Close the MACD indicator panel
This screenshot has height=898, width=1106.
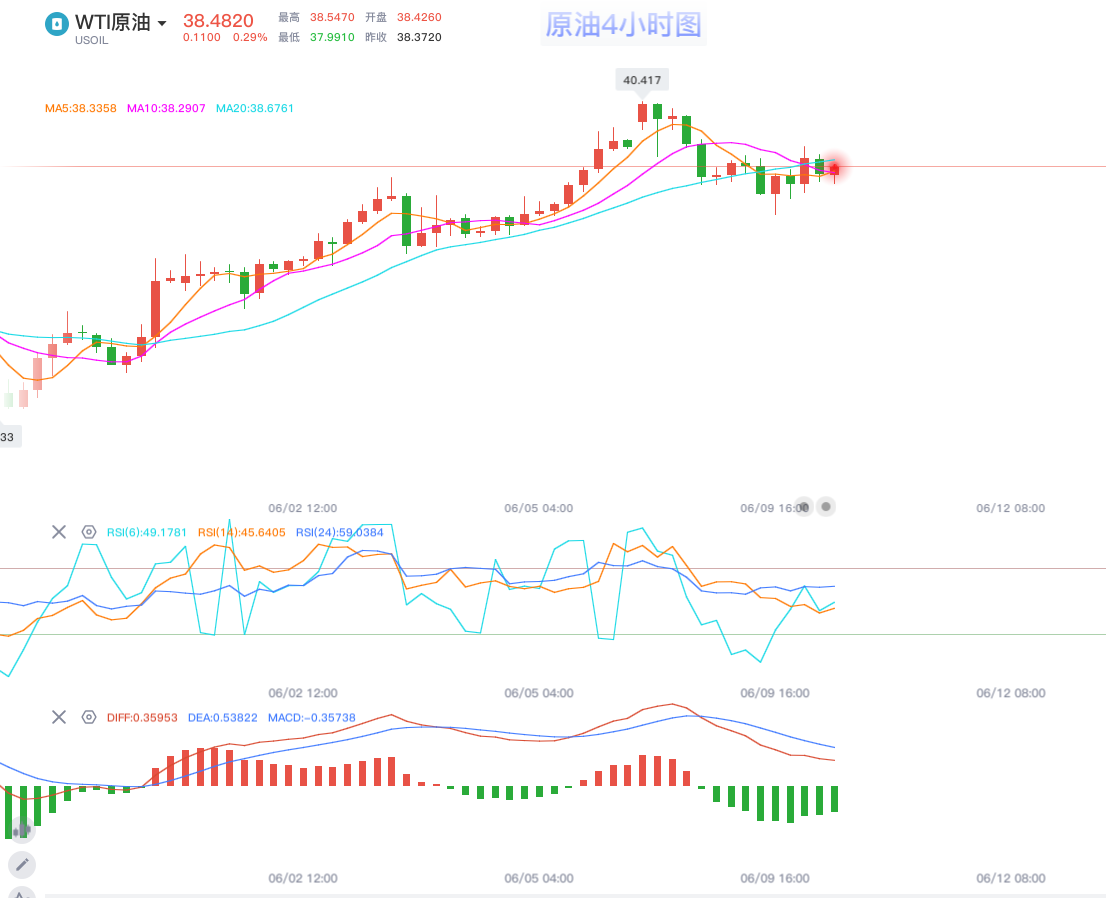pos(59,717)
